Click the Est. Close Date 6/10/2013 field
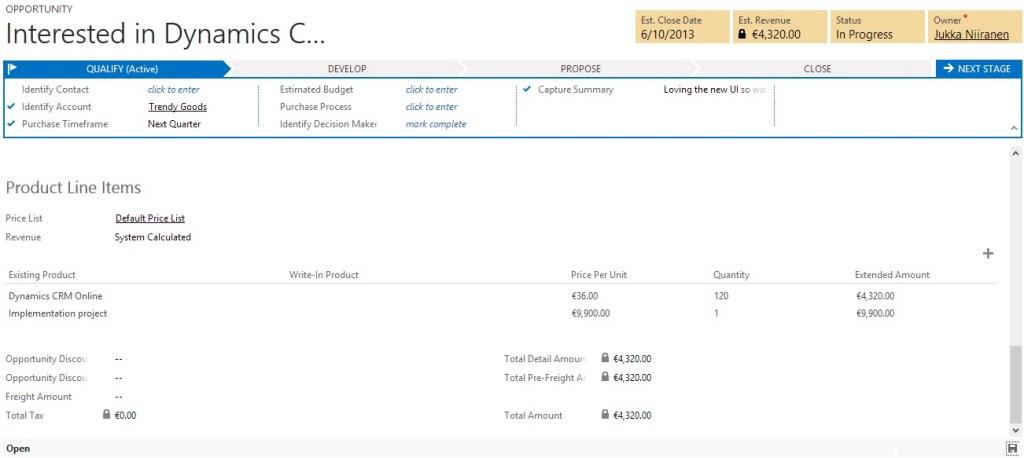Screen dimensions: 1024x458 (682, 27)
